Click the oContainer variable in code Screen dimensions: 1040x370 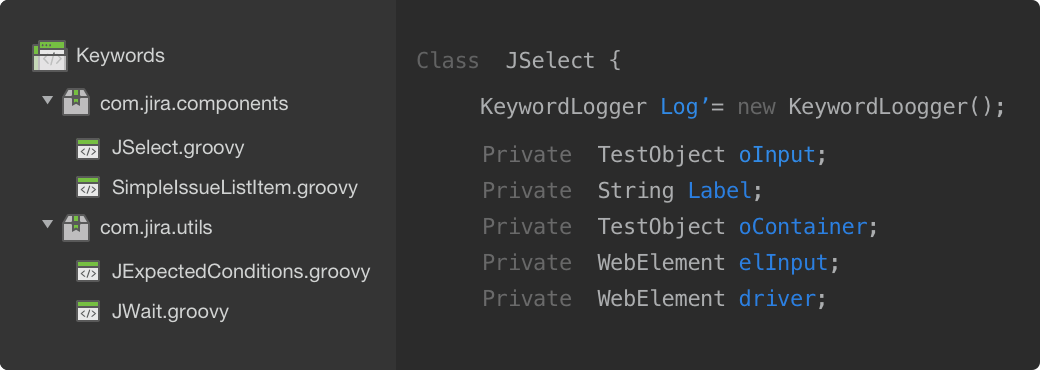tap(803, 227)
